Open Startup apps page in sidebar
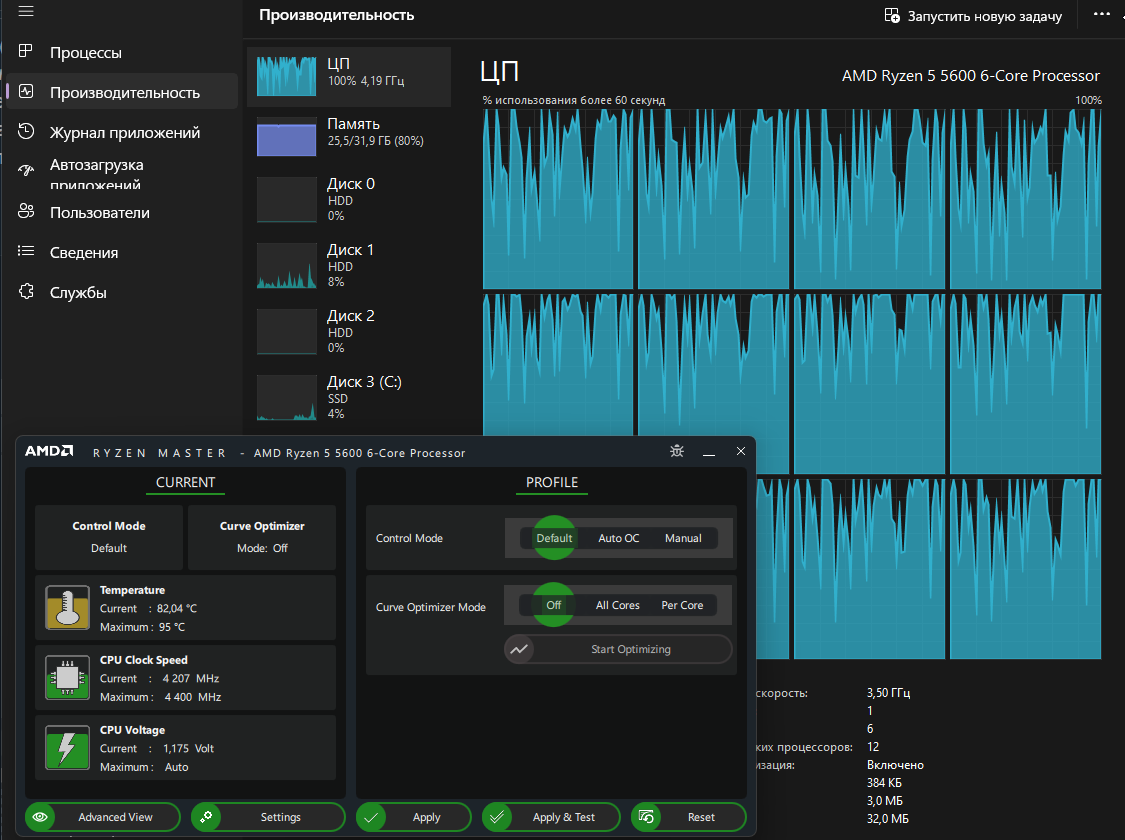1125x840 pixels. click(x=96, y=173)
